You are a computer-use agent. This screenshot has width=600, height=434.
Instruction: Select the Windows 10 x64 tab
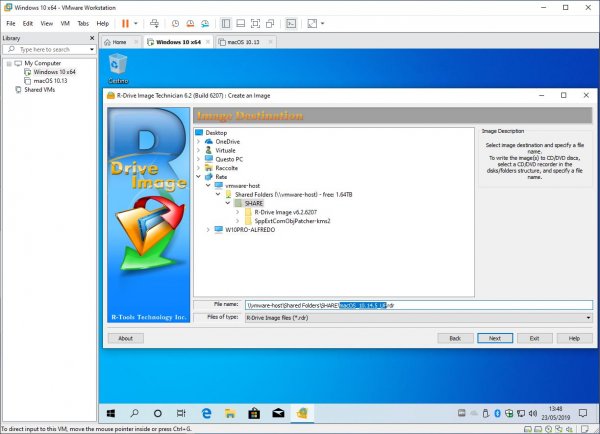tap(178, 42)
